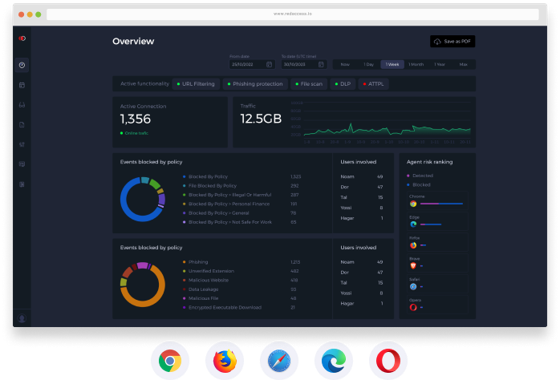This screenshot has width=560, height=380.
Task: Click the large Chrome logo below the window
Action: 170,361
